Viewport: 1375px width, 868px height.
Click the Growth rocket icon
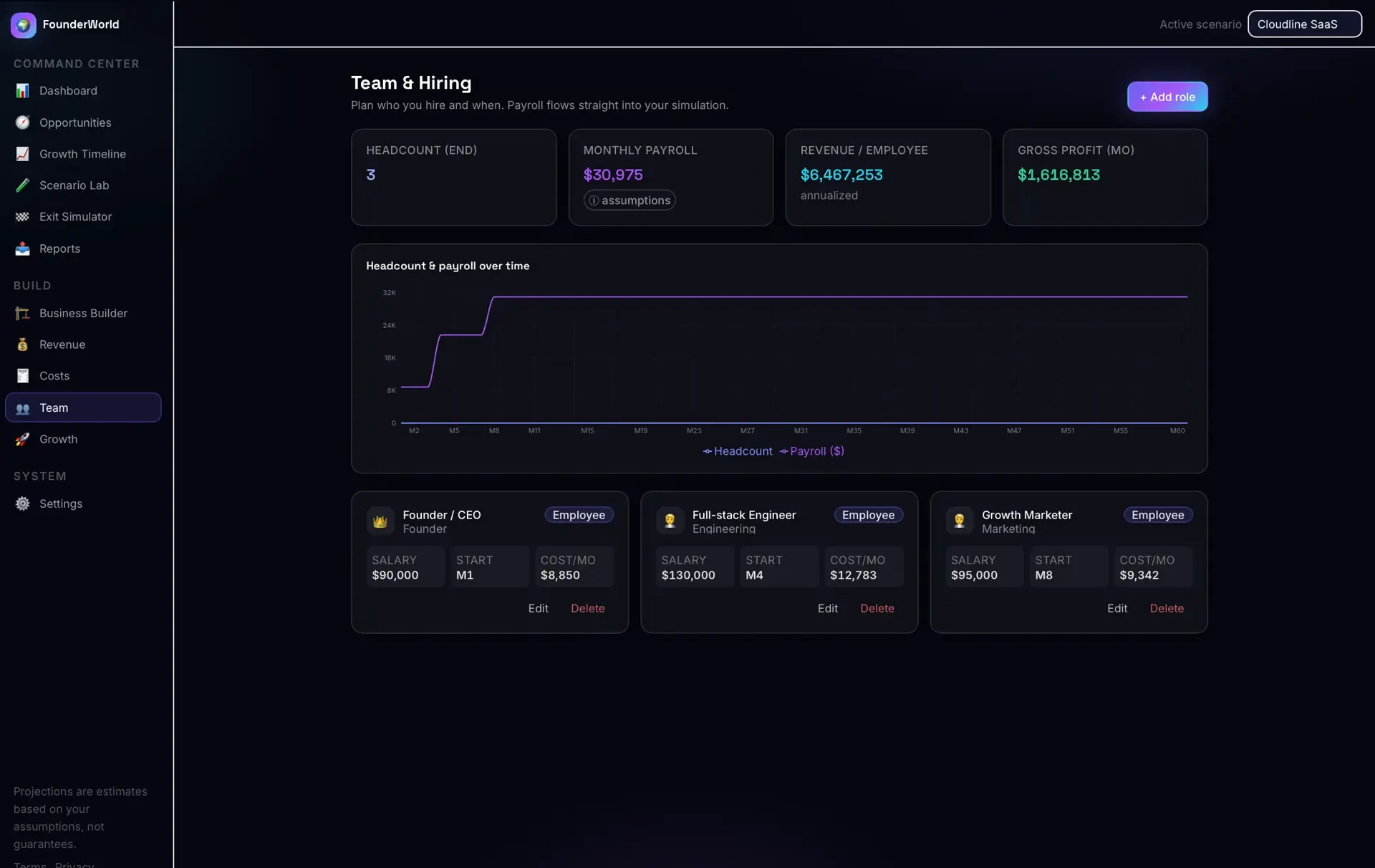coord(23,439)
